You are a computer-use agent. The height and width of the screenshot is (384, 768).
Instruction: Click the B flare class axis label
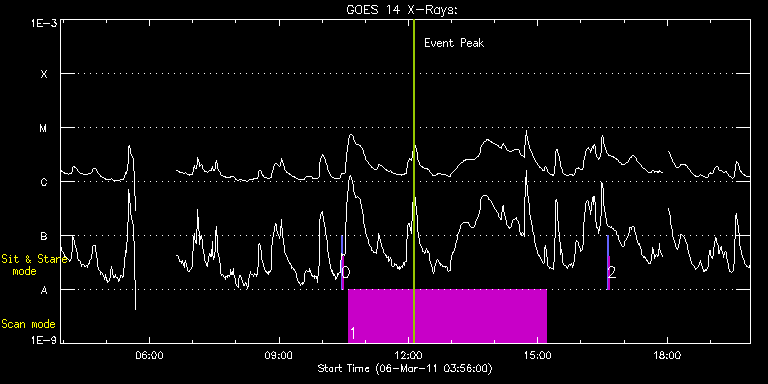(x=44, y=237)
